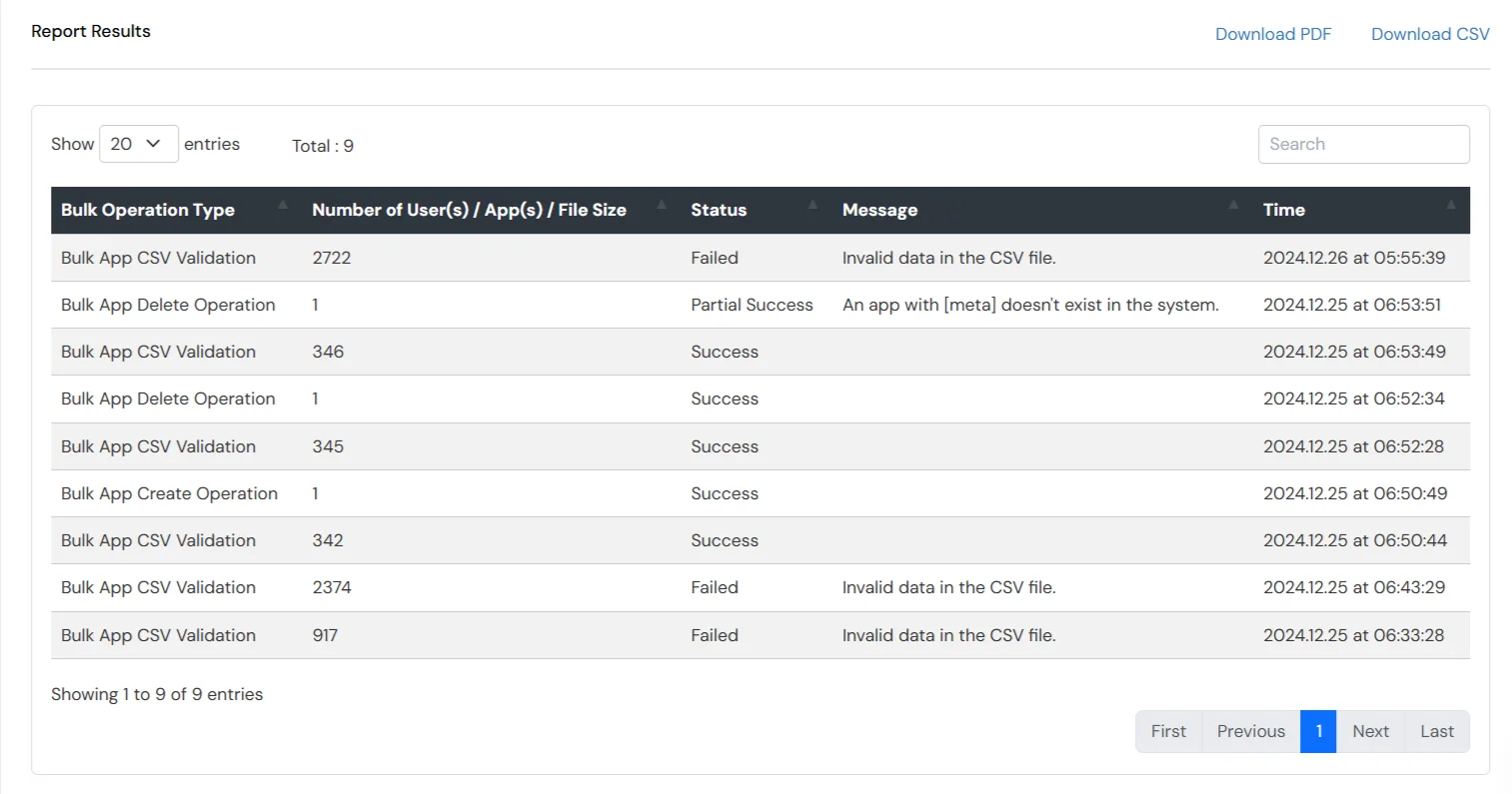1512x794 pixels.
Task: Download the report as PDF
Action: coord(1273,33)
